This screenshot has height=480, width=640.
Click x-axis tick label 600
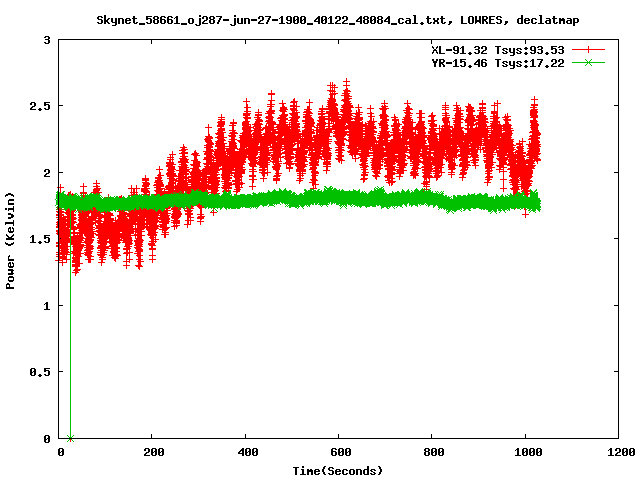(x=340, y=452)
